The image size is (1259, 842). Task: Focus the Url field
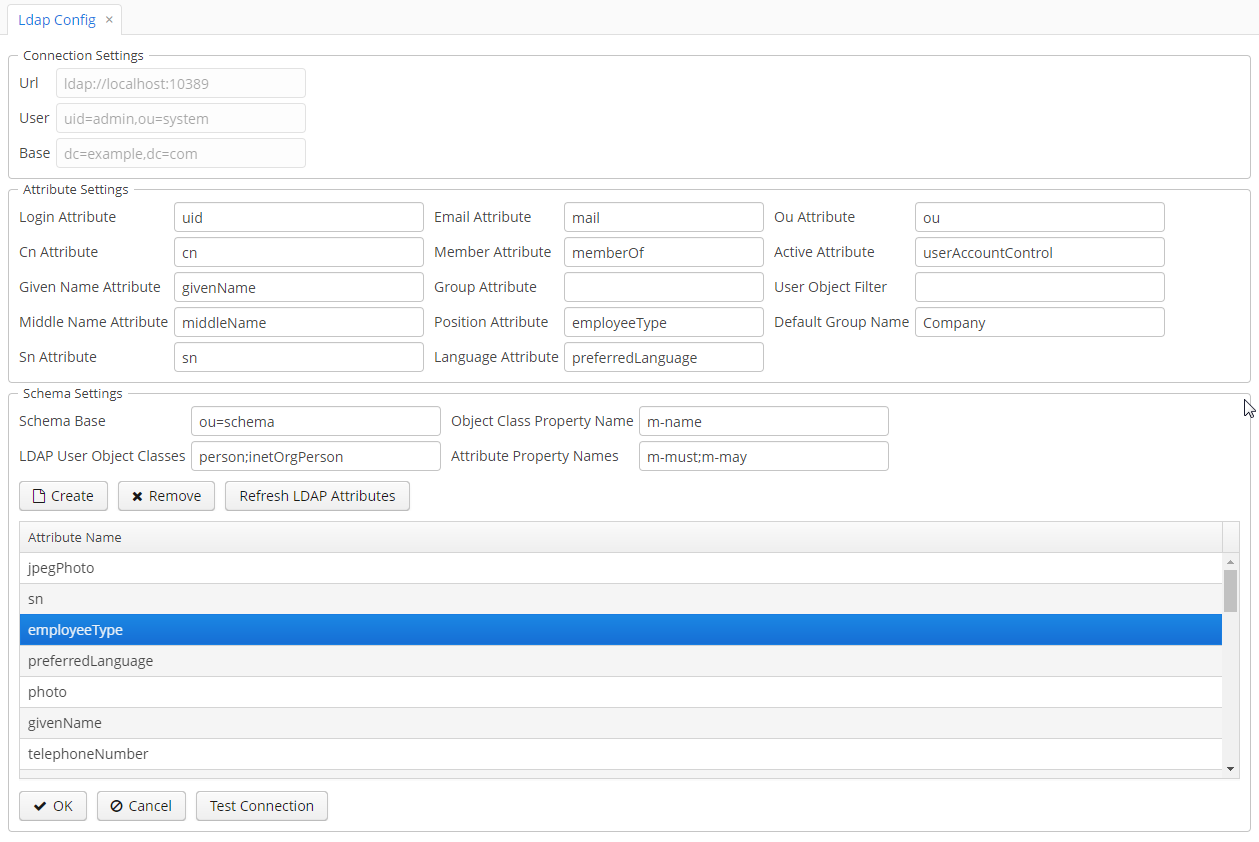pyautogui.click(x=181, y=83)
